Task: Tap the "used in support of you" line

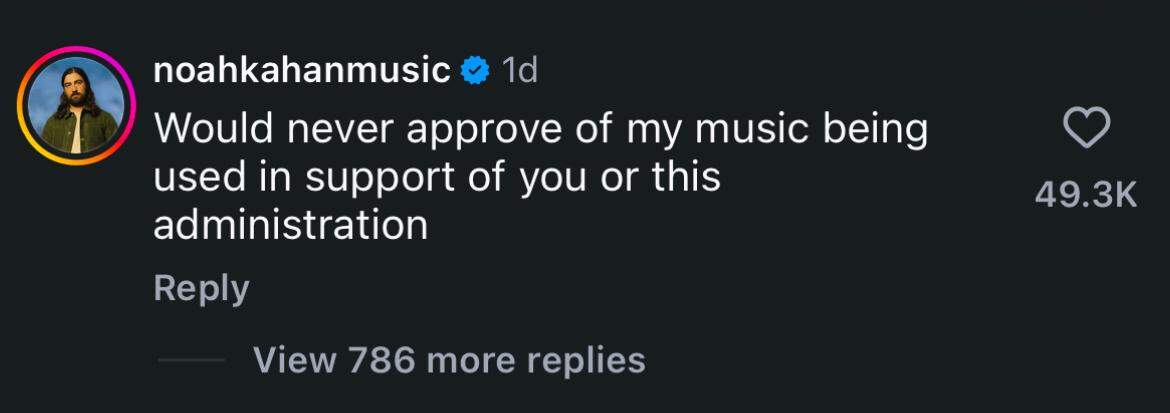Action: pos(437,178)
